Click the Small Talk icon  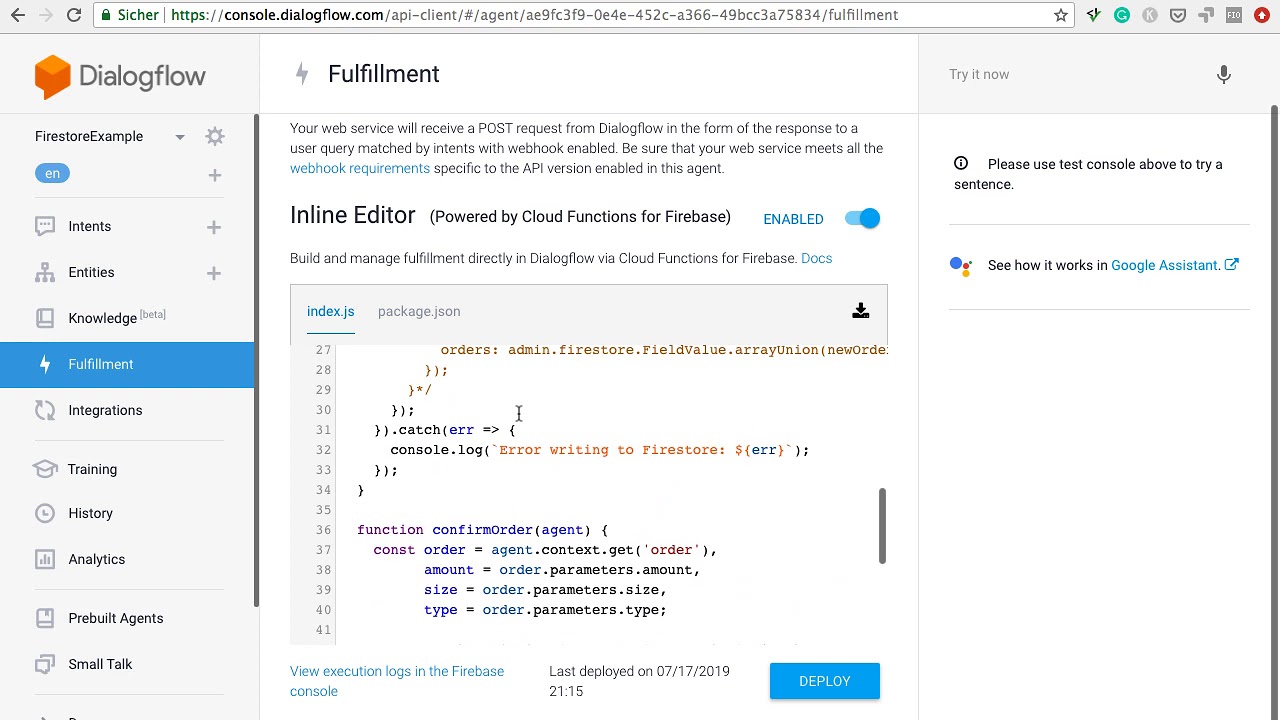44,664
